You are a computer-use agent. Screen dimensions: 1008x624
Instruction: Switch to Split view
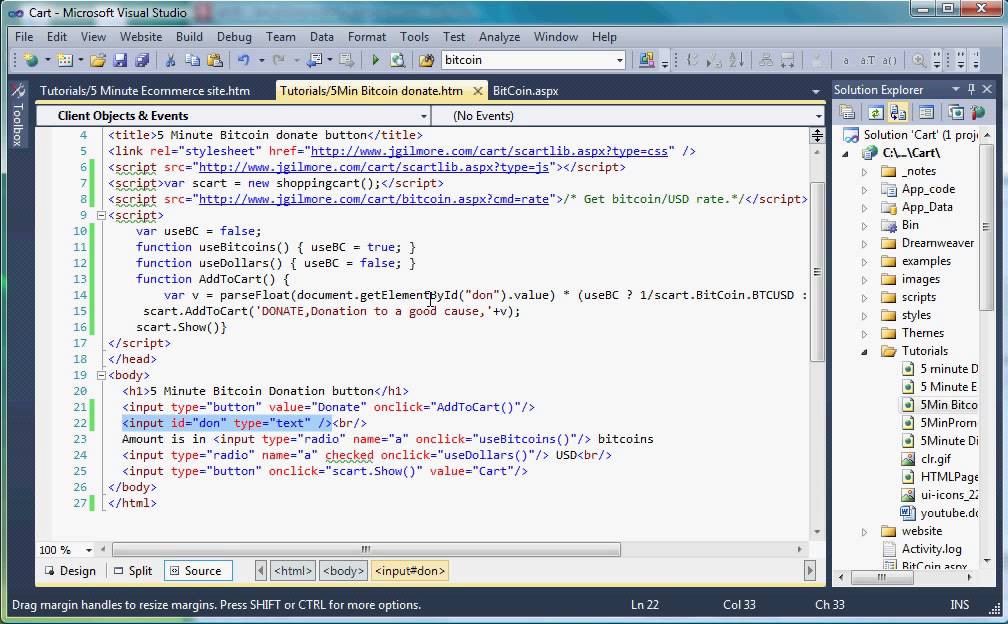click(x=133, y=571)
